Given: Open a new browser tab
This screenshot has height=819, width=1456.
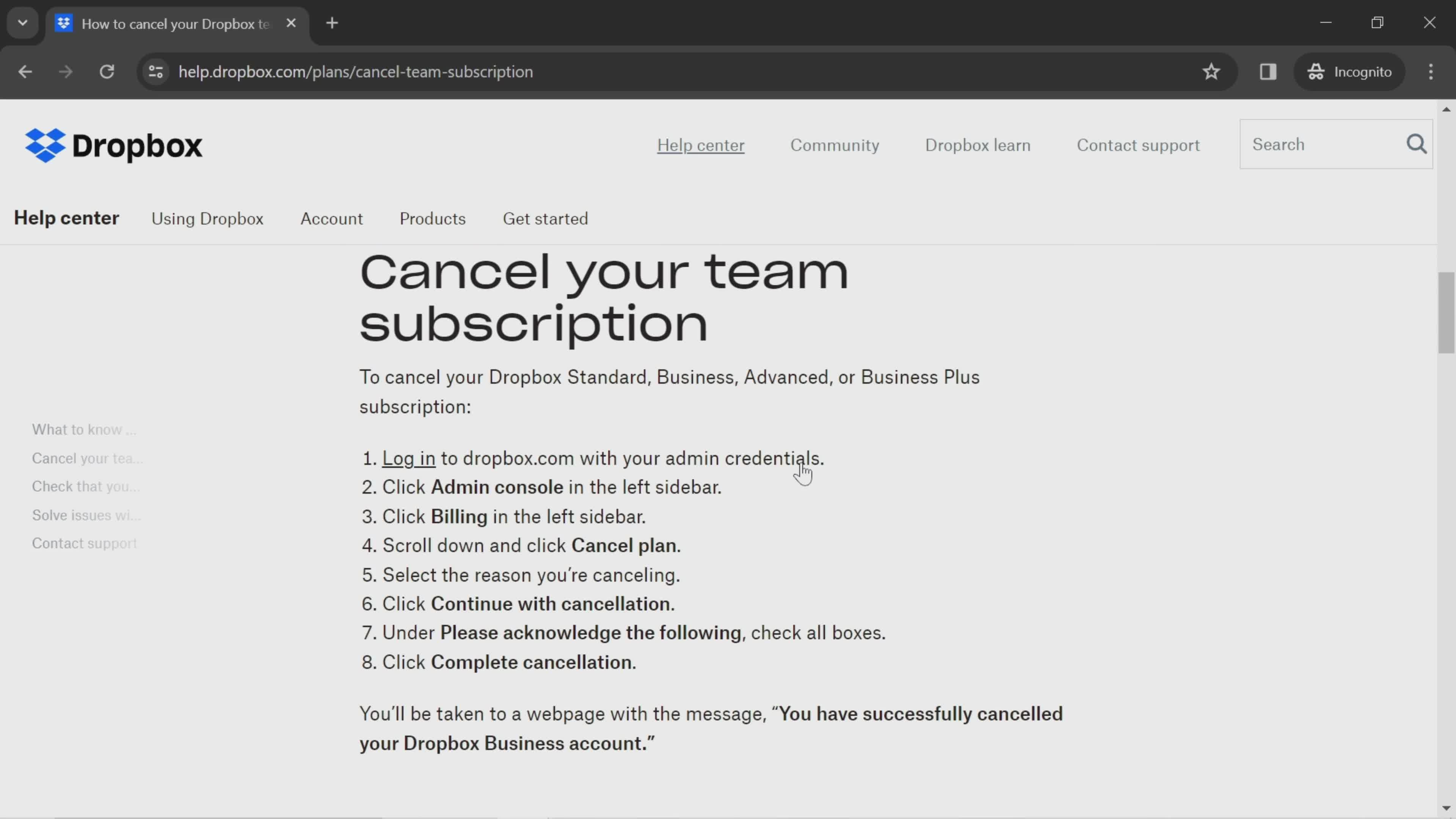Looking at the screenshot, I should [x=333, y=23].
